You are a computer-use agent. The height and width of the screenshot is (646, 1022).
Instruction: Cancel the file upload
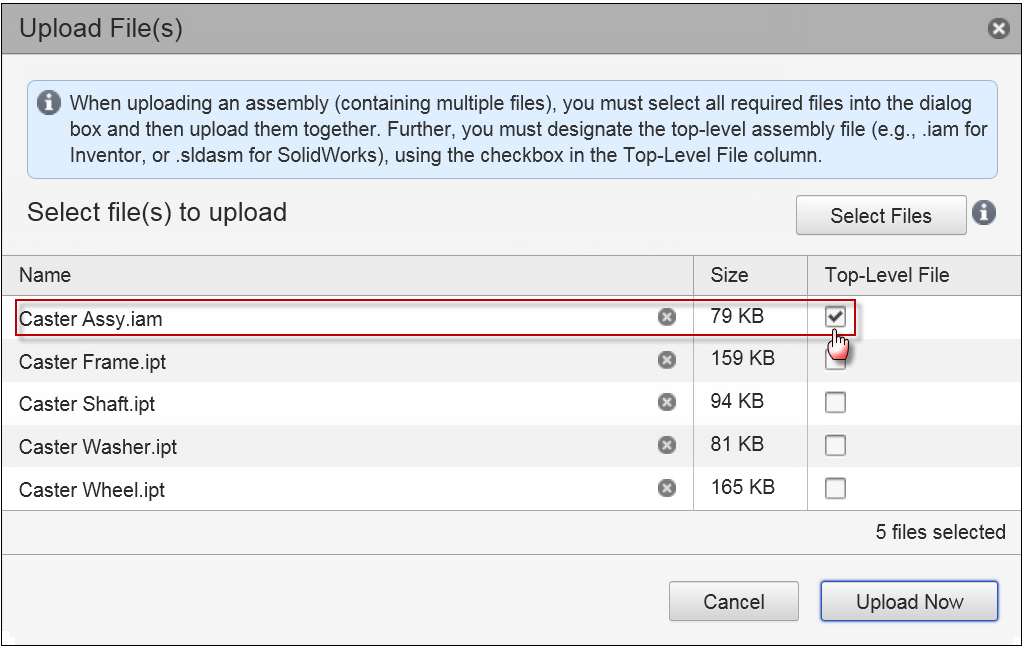pos(733,602)
